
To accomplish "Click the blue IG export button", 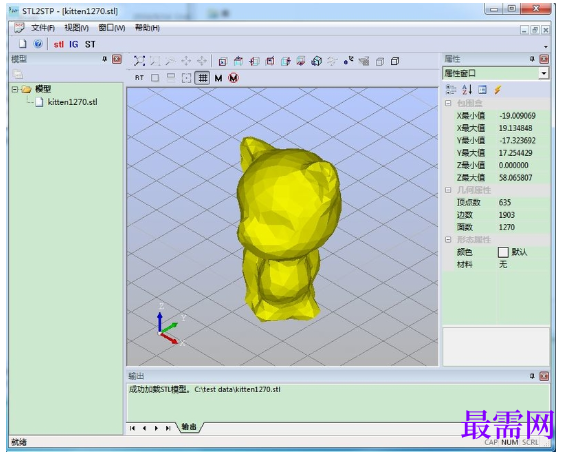I will [73, 45].
